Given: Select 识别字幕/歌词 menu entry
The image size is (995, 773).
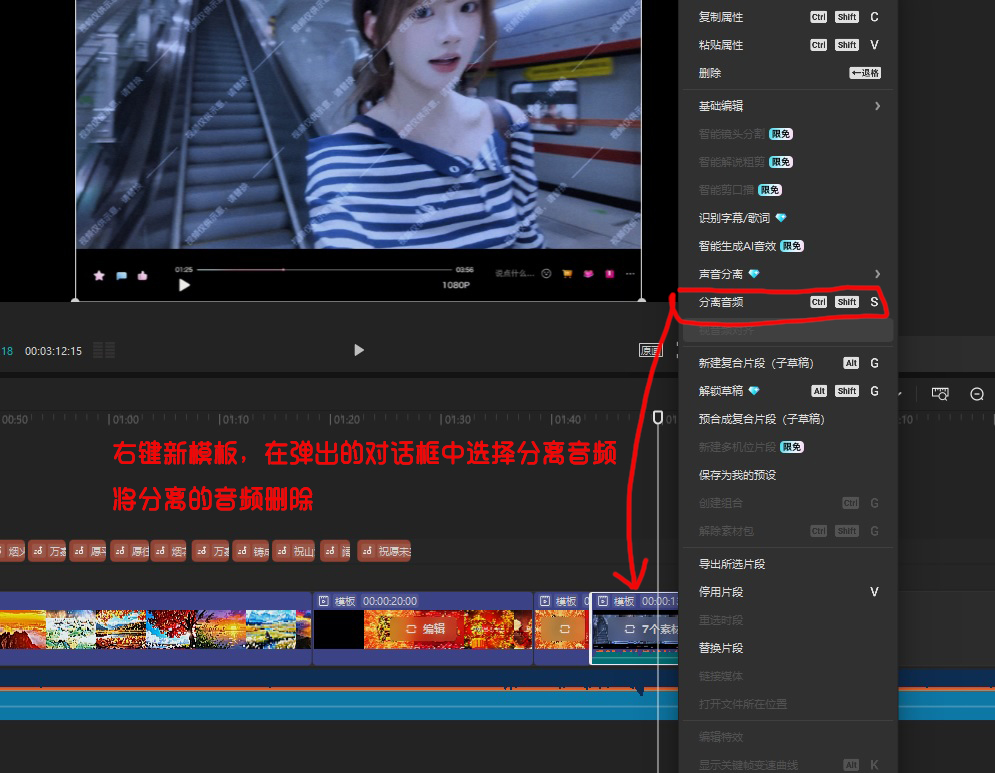Looking at the screenshot, I should pos(734,218).
